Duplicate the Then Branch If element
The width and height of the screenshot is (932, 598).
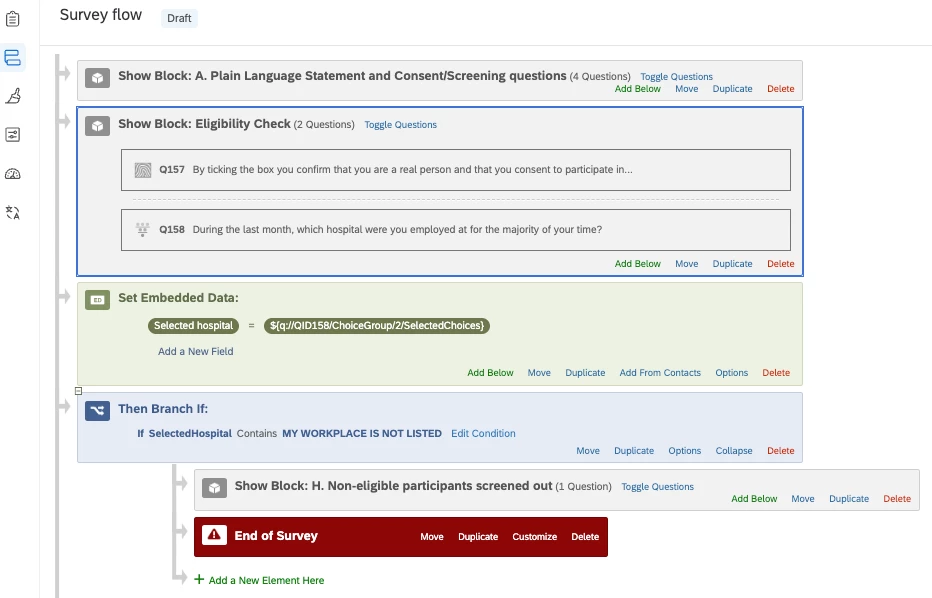click(x=634, y=451)
